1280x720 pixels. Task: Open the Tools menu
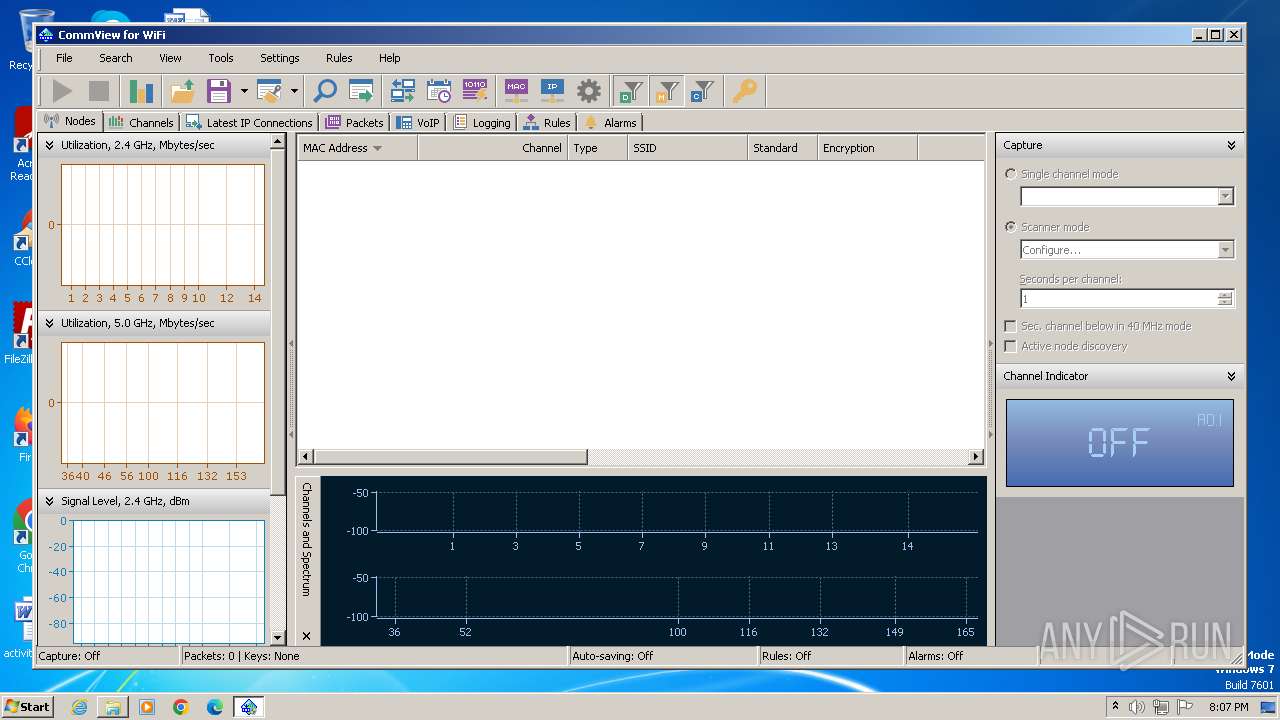221,58
